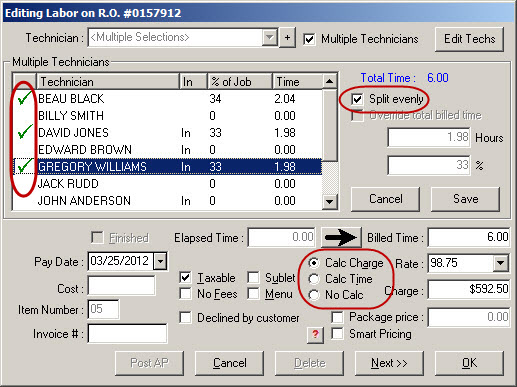Toggle green checkmark for DAVID JONES
Screen dimensions: 517x387
(24, 132)
